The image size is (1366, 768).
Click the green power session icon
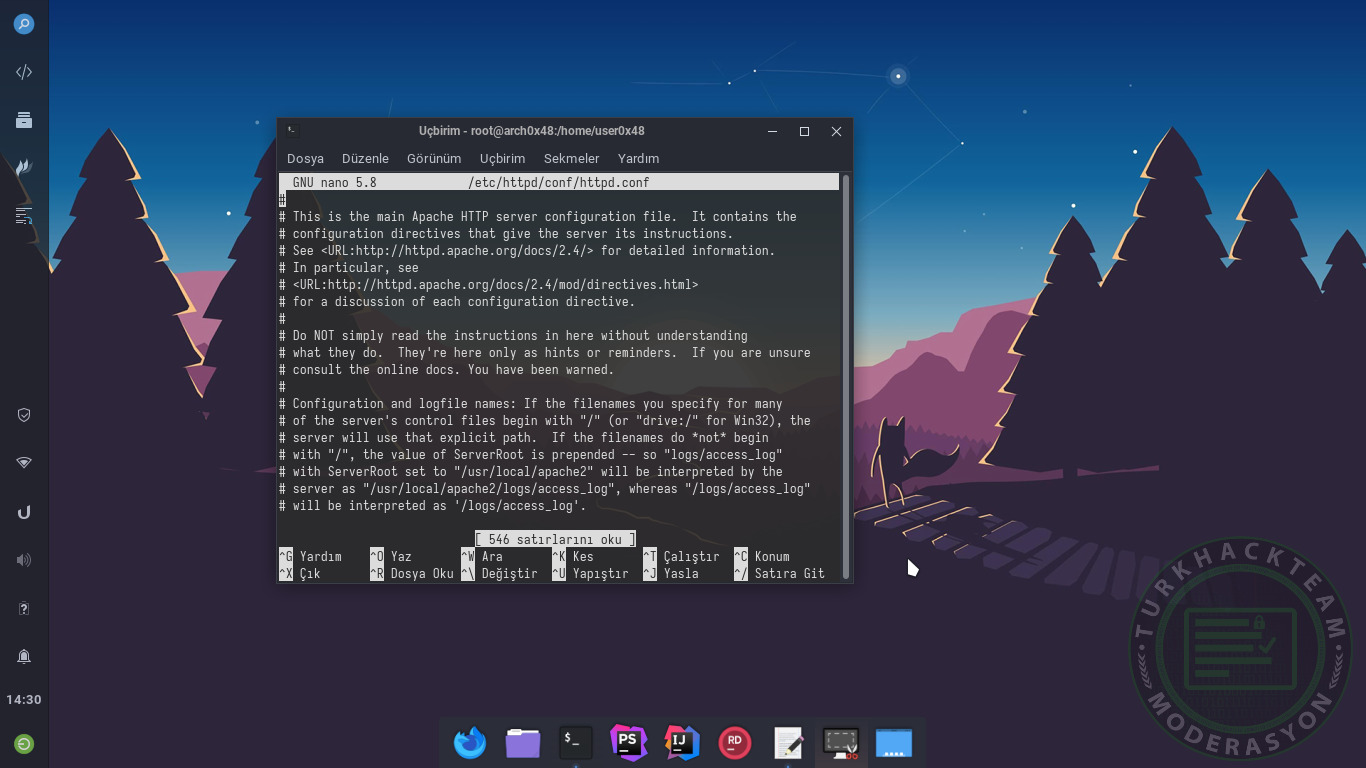(x=24, y=743)
